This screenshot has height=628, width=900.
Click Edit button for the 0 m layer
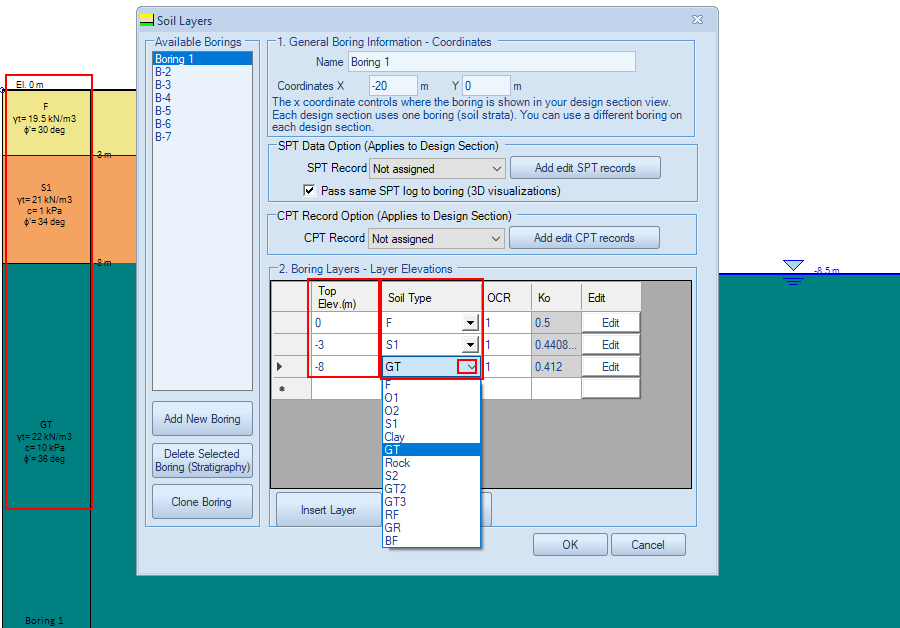(x=611, y=323)
